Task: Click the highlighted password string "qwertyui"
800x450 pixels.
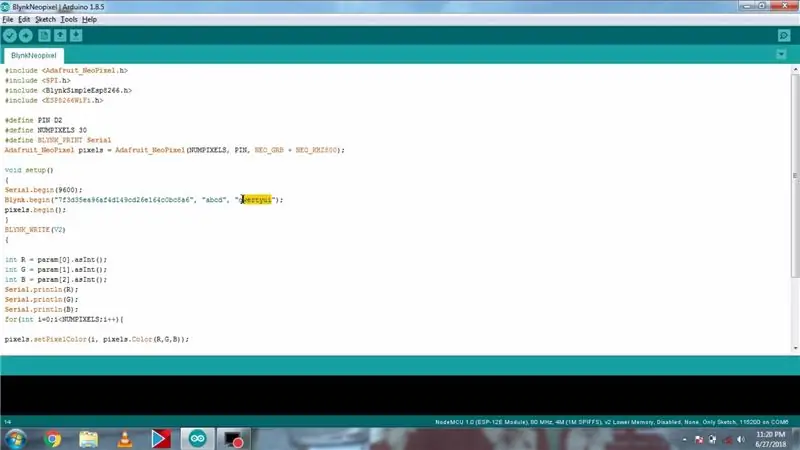Action: pos(255,200)
